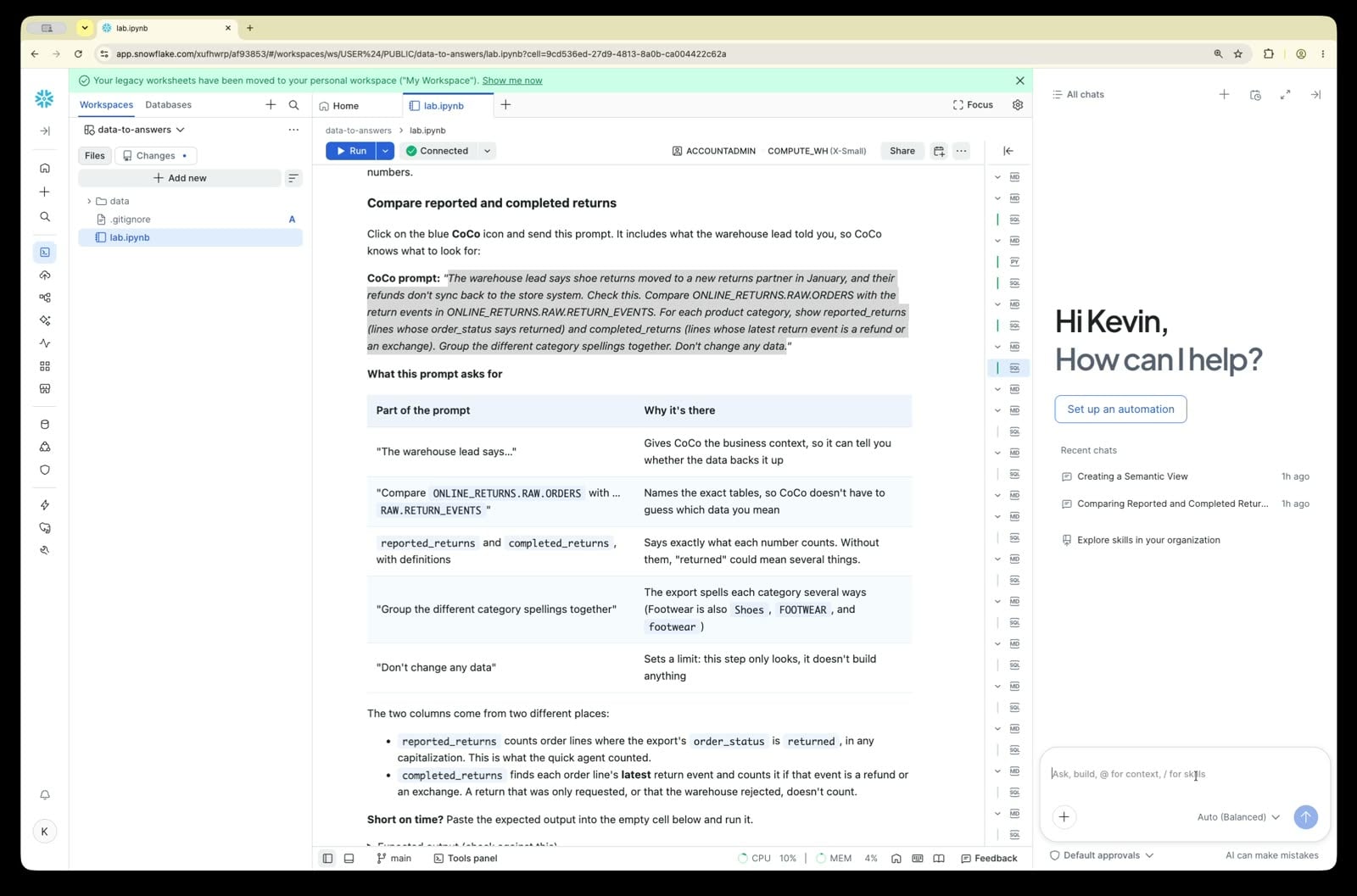Expand chat panel to full view
The height and width of the screenshot is (896, 1357).
coord(1285,95)
